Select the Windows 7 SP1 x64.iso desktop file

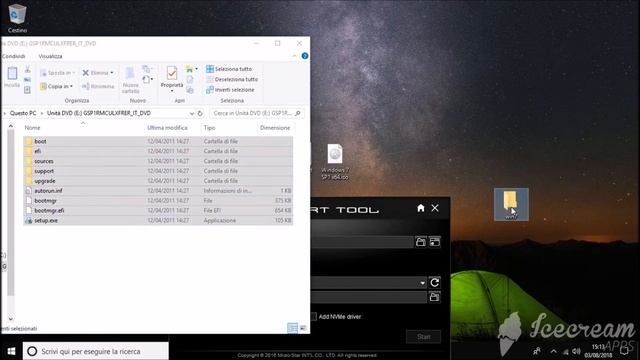pyautogui.click(x=335, y=162)
